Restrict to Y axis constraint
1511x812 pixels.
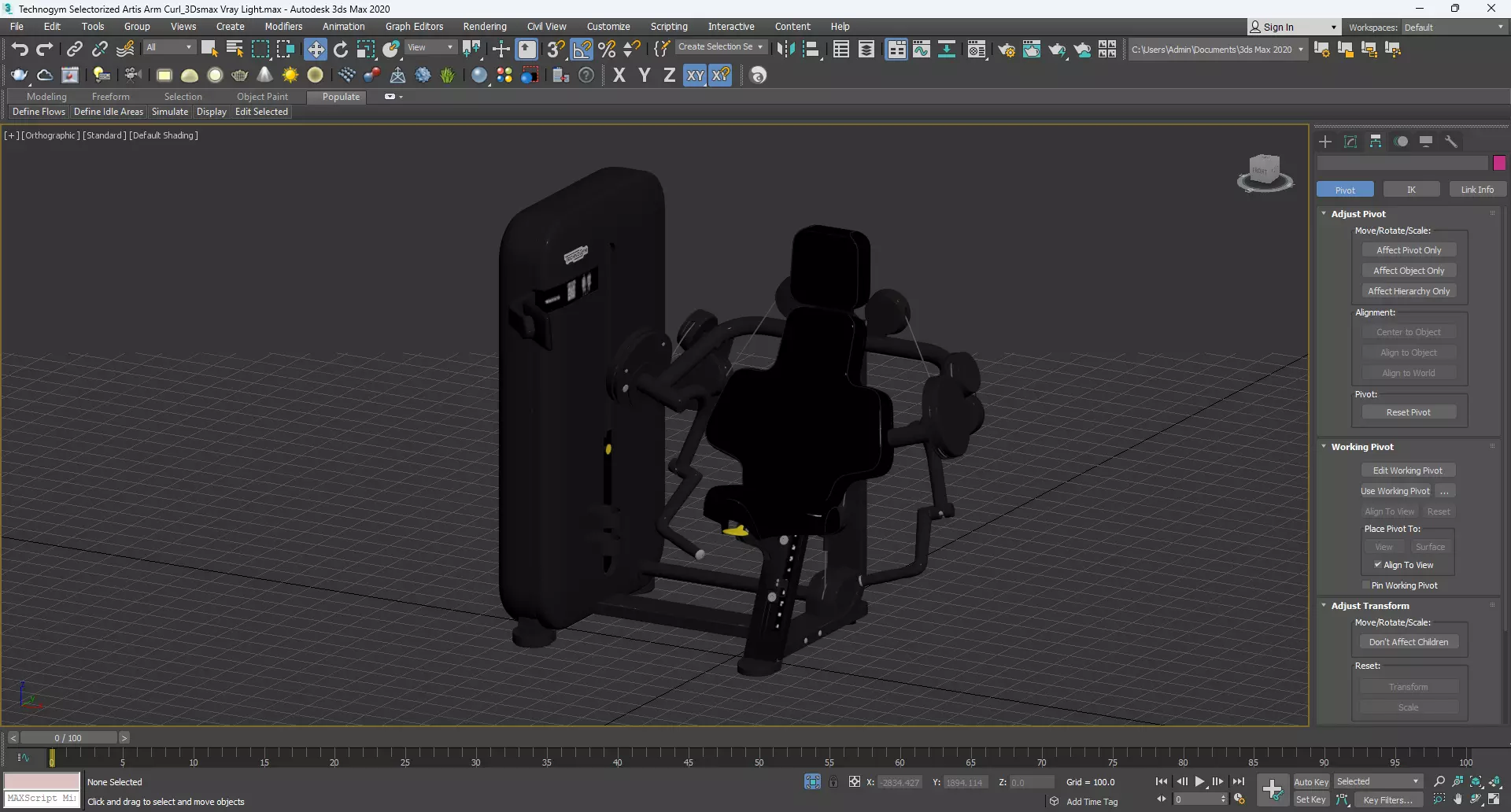click(x=645, y=75)
